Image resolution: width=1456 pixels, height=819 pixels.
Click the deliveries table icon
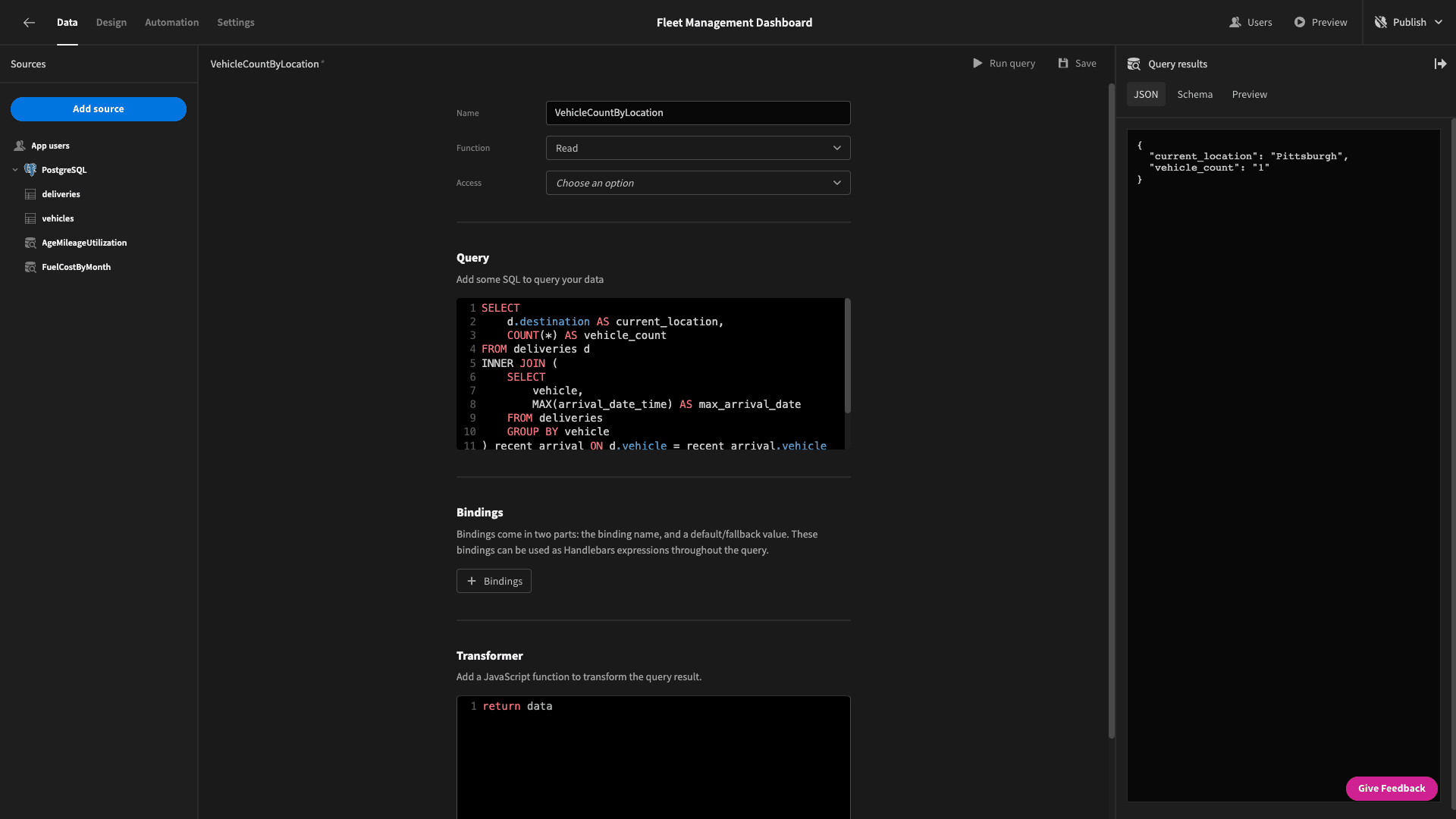coord(30,194)
